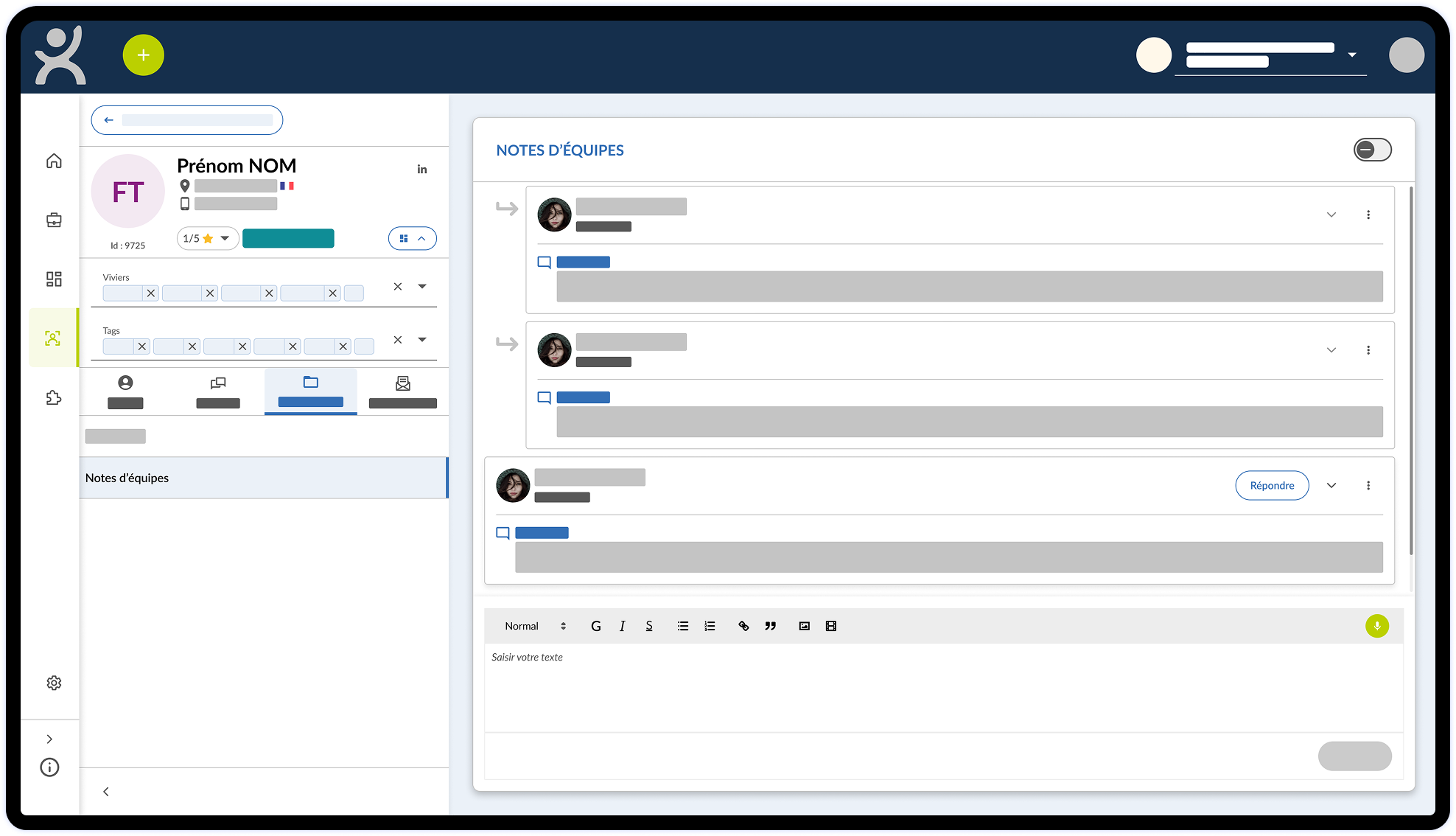Open the settings gear in sidebar
The image size is (1456, 836).
[54, 683]
